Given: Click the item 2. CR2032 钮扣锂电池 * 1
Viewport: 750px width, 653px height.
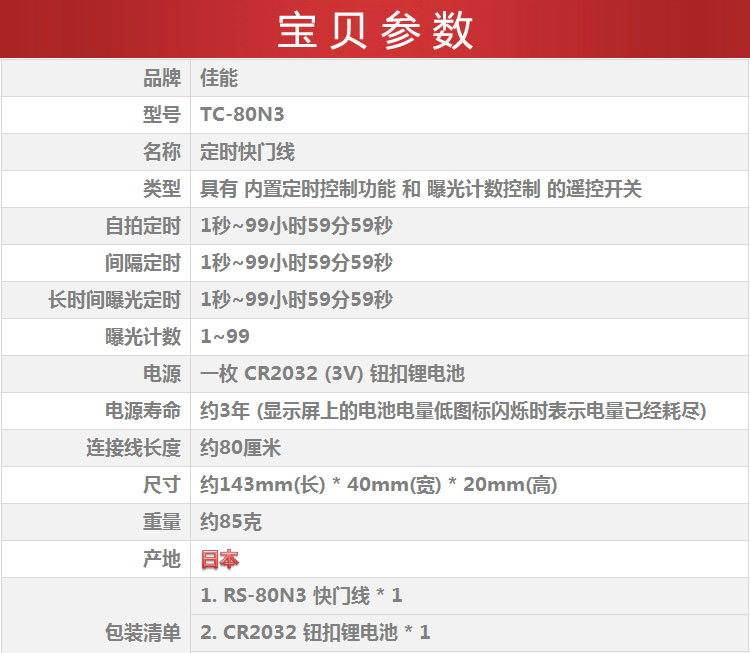Looking at the screenshot, I should pos(315,632).
